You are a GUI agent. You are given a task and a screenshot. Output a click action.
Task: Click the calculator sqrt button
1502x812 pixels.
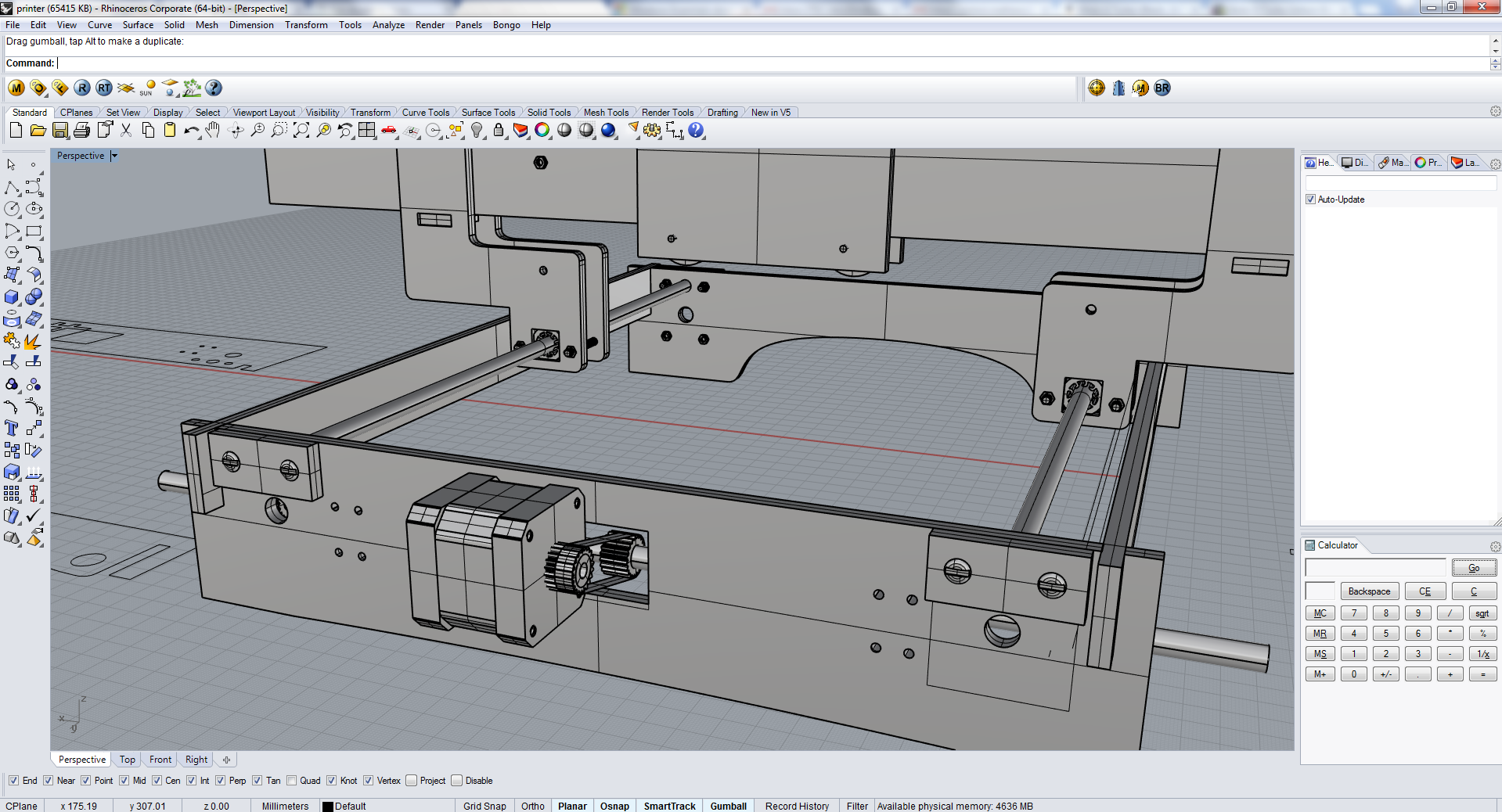coord(1482,613)
